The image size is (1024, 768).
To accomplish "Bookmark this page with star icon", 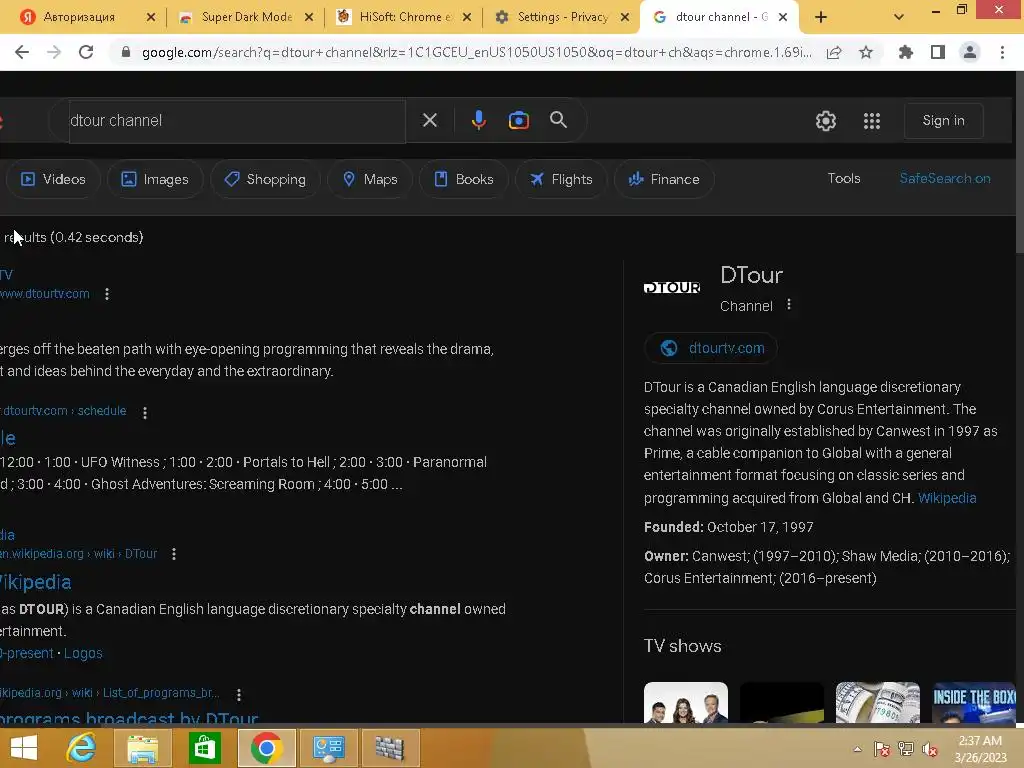I will click(x=866, y=52).
